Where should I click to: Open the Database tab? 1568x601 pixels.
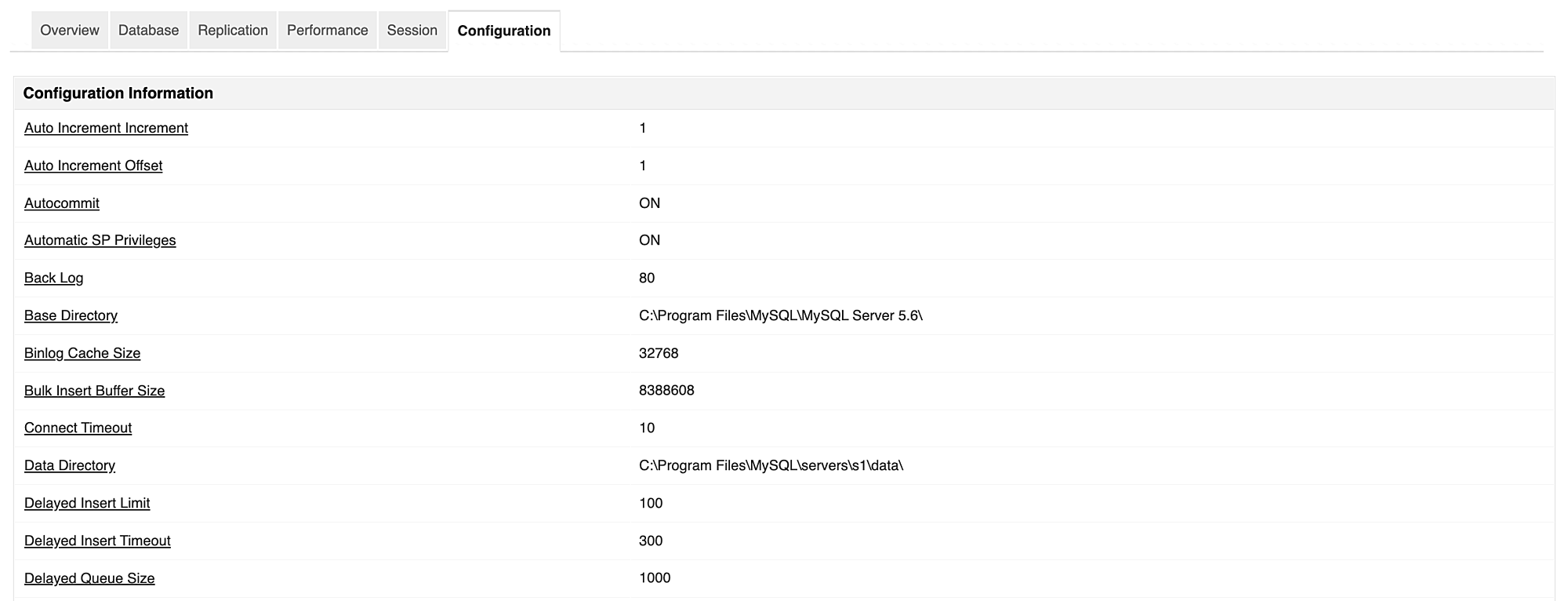(148, 31)
